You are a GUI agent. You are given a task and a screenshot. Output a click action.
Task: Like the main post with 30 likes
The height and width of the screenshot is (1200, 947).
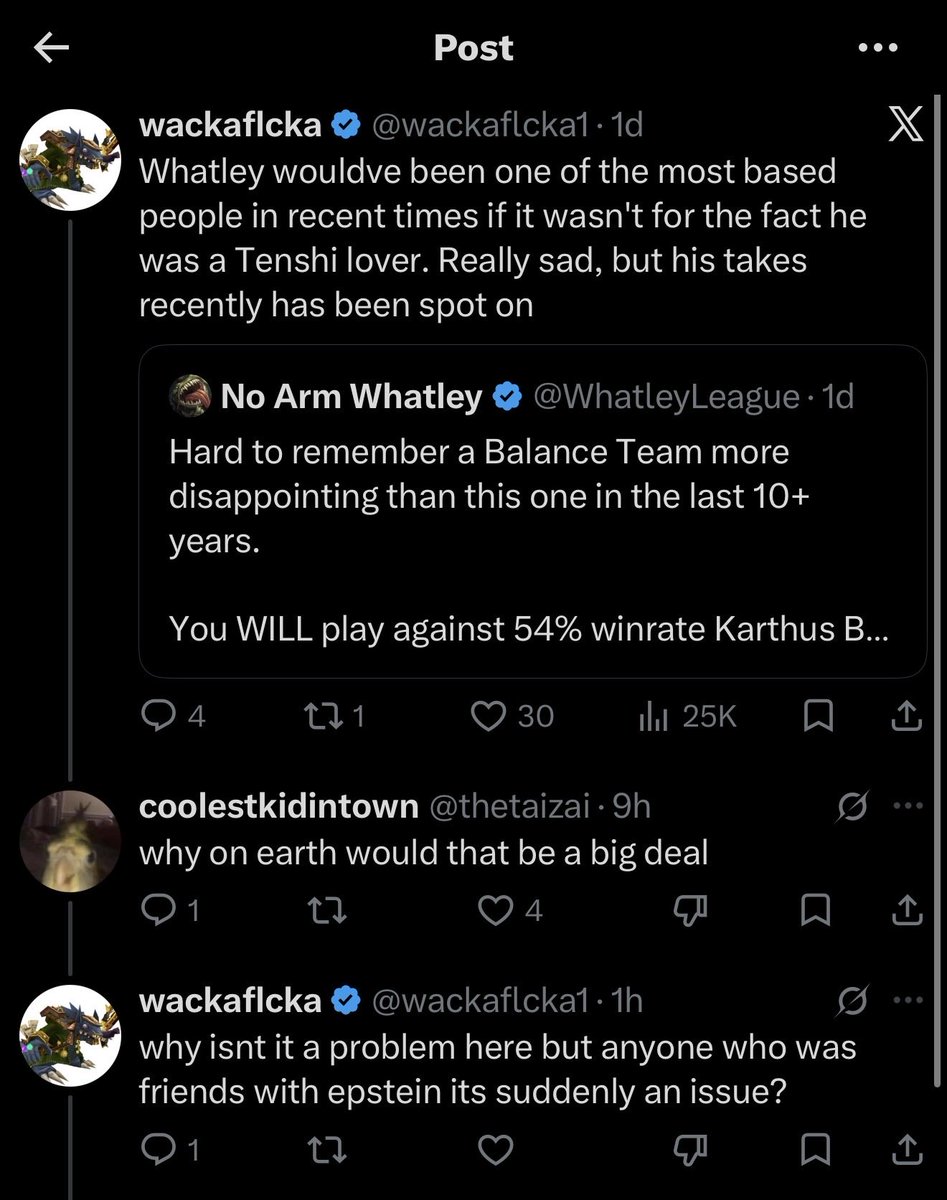click(x=511, y=716)
